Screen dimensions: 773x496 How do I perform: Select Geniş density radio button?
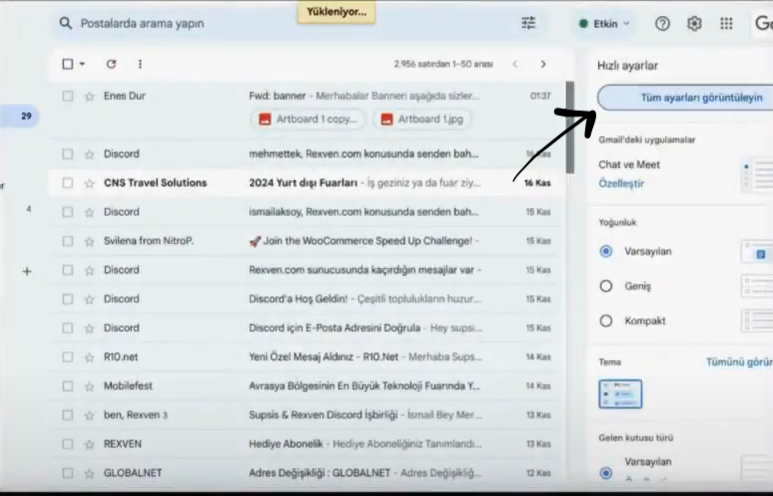[x=606, y=286]
